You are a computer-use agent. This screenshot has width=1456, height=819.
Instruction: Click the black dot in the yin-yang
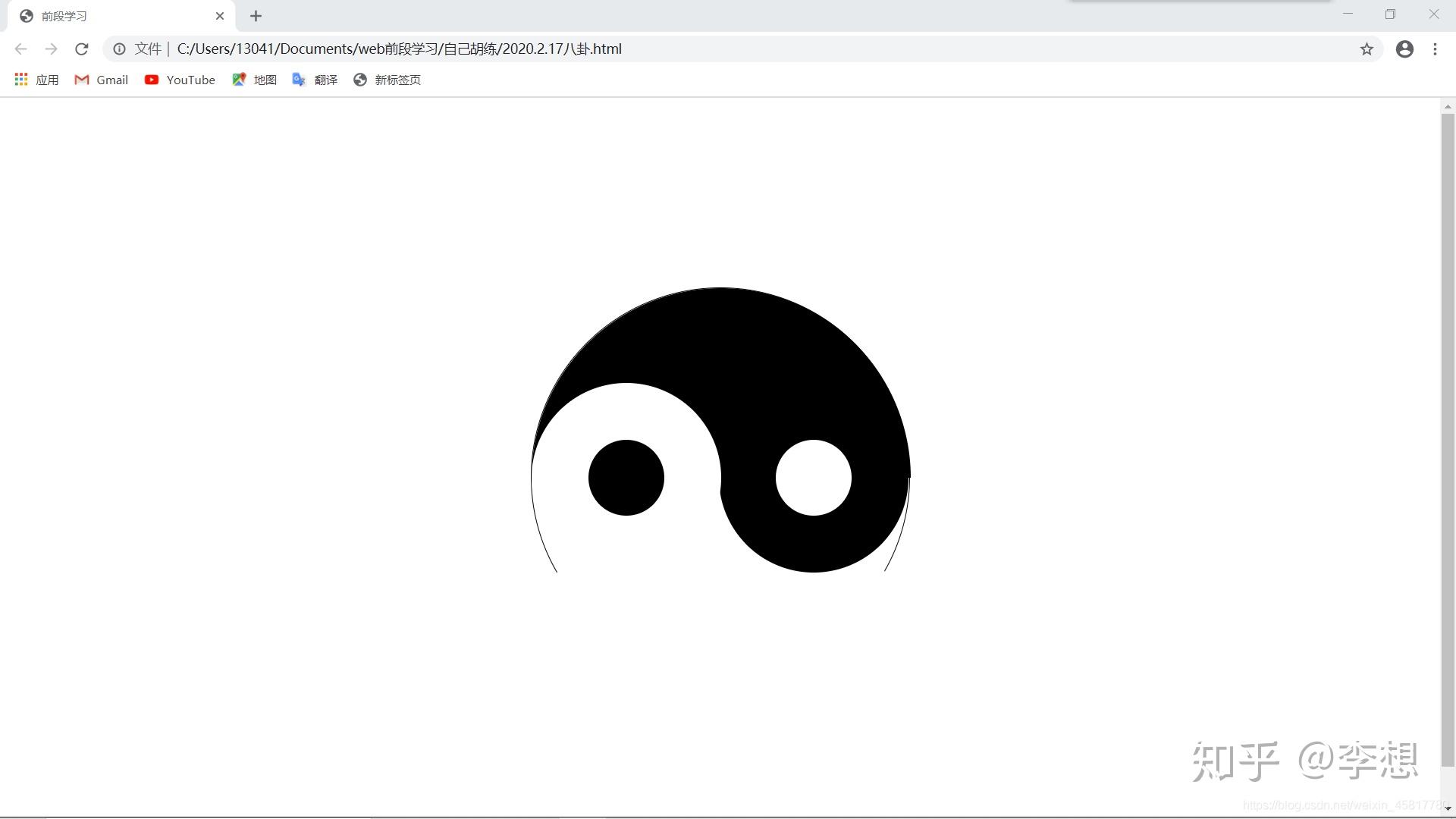626,478
